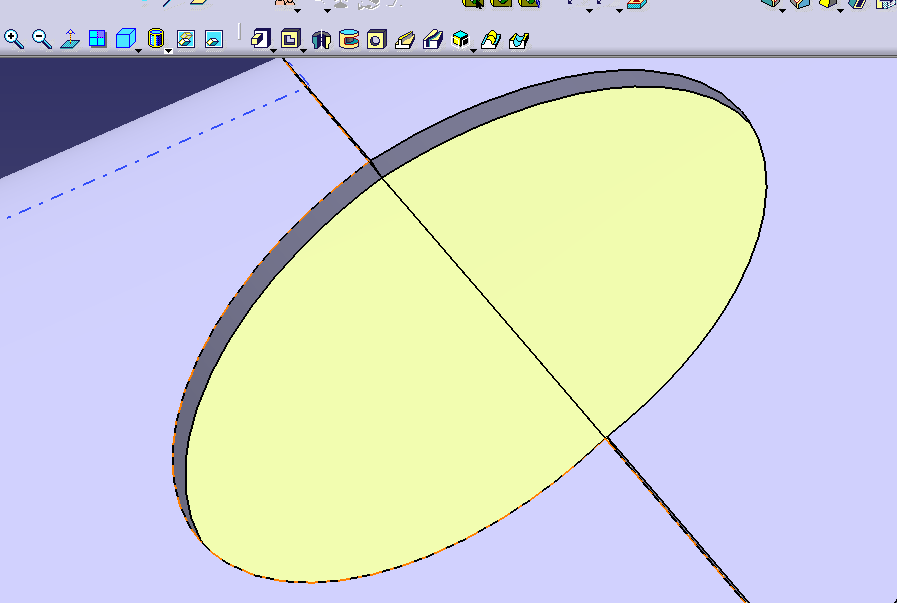Expand the view mode dropdown arrow beside shading cylinder
This screenshot has width=897, height=603.
pos(168,51)
